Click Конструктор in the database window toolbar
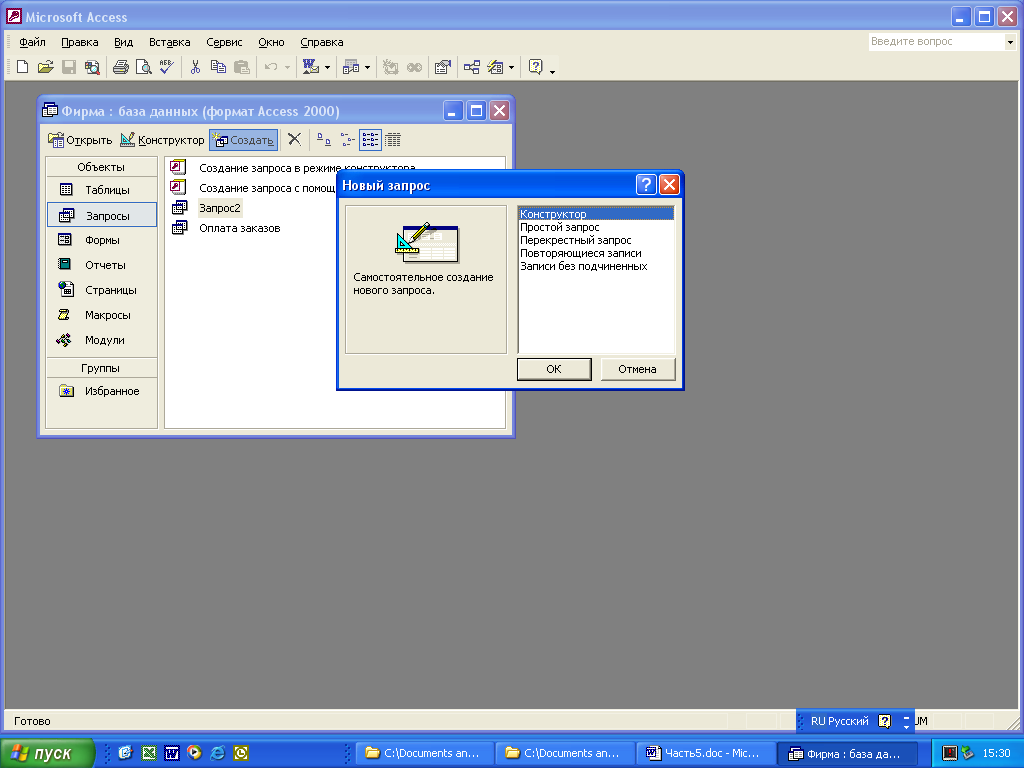The height and width of the screenshot is (768, 1024). pos(162,140)
